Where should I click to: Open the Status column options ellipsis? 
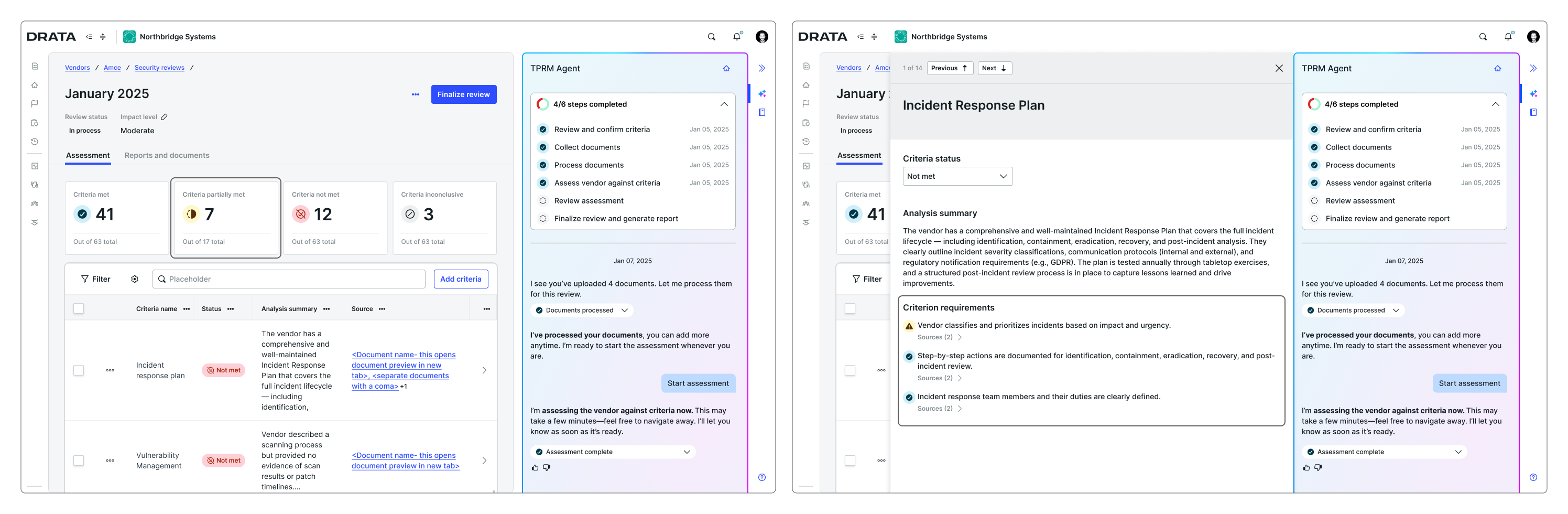pyautogui.click(x=231, y=309)
